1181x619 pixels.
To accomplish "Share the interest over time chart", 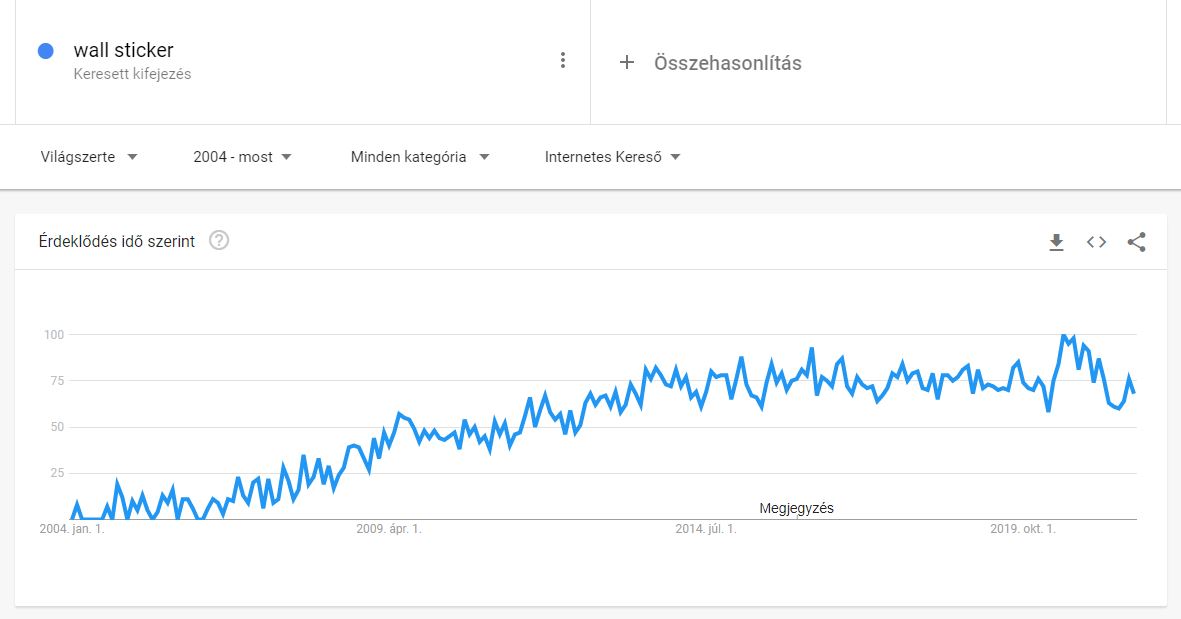I will [x=1136, y=242].
